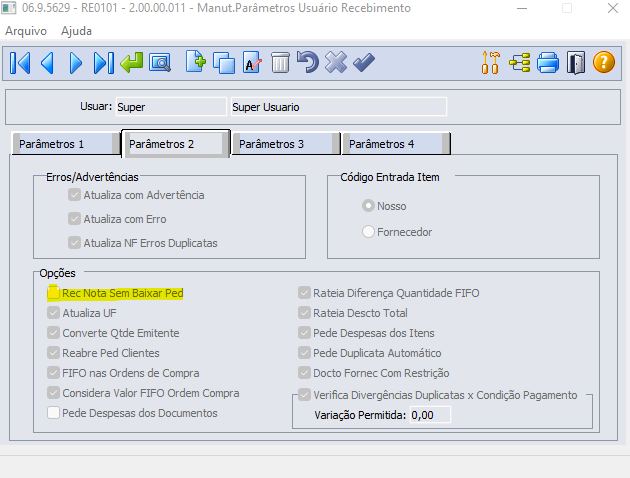Toggle Atualiza UF checkbox
The width and height of the screenshot is (630, 478).
(x=53, y=313)
